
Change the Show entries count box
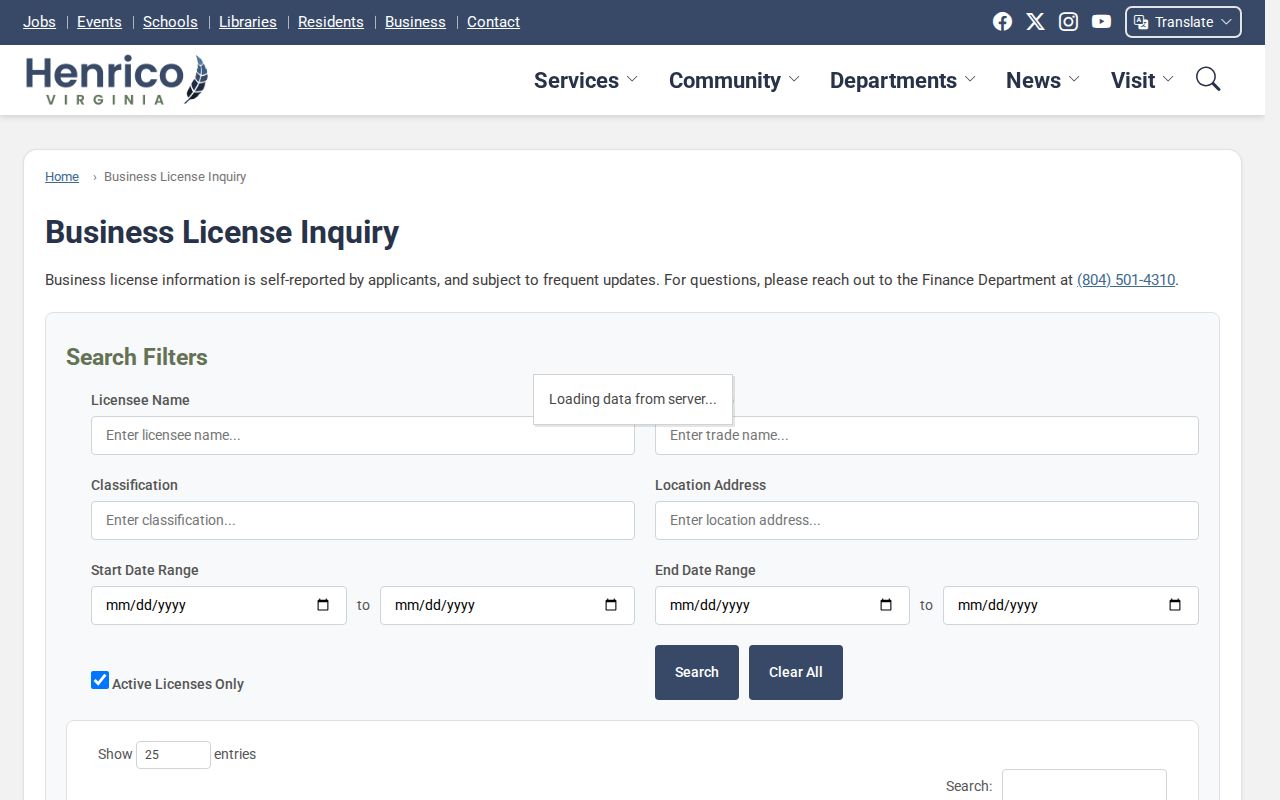click(x=173, y=755)
